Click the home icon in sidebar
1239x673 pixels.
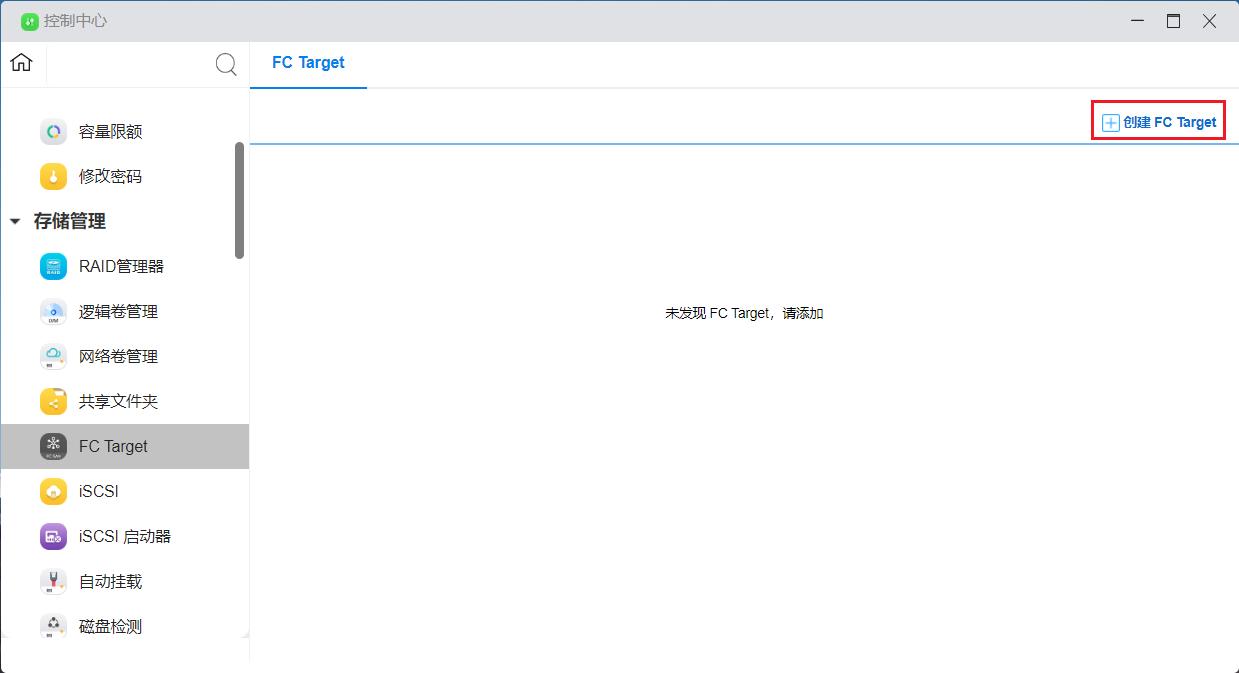coord(21,63)
